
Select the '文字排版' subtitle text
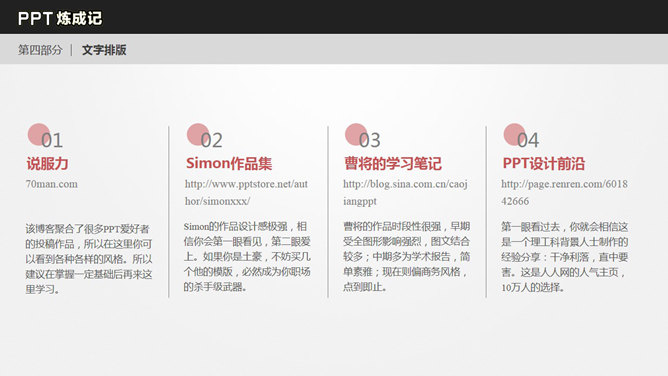point(104,50)
